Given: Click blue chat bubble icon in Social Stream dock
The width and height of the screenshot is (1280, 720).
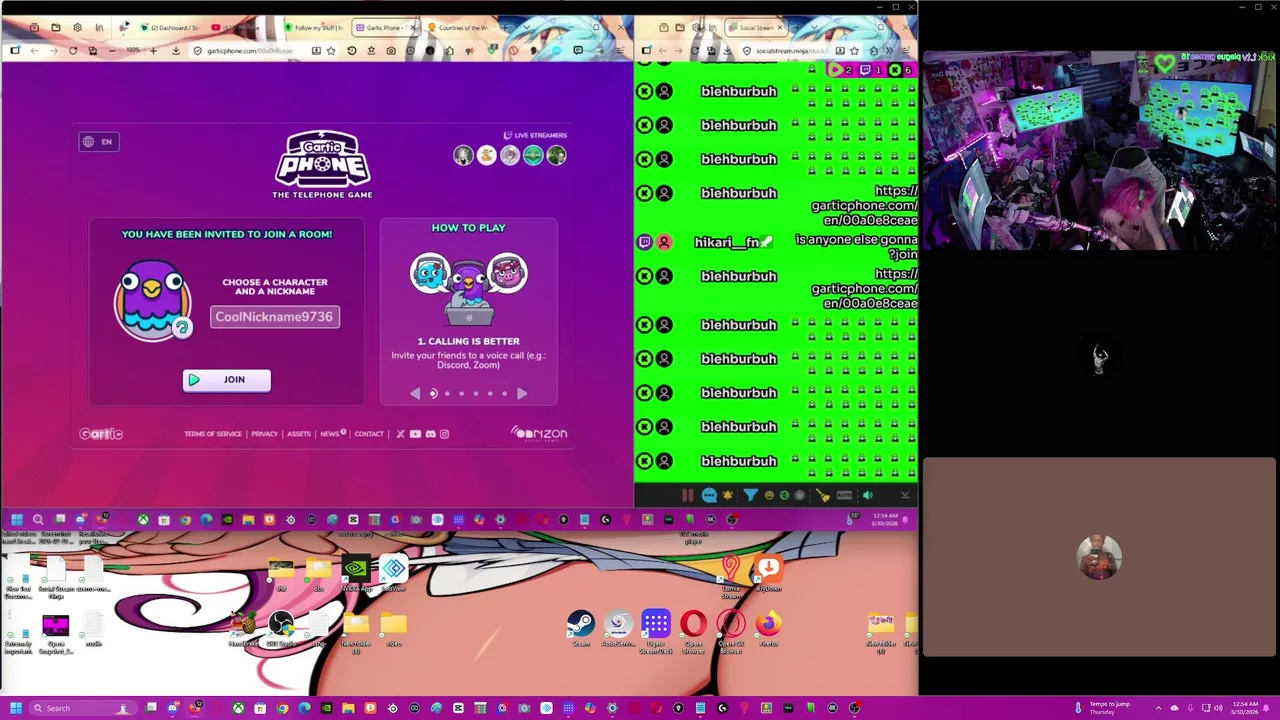Looking at the screenshot, I should [x=709, y=495].
